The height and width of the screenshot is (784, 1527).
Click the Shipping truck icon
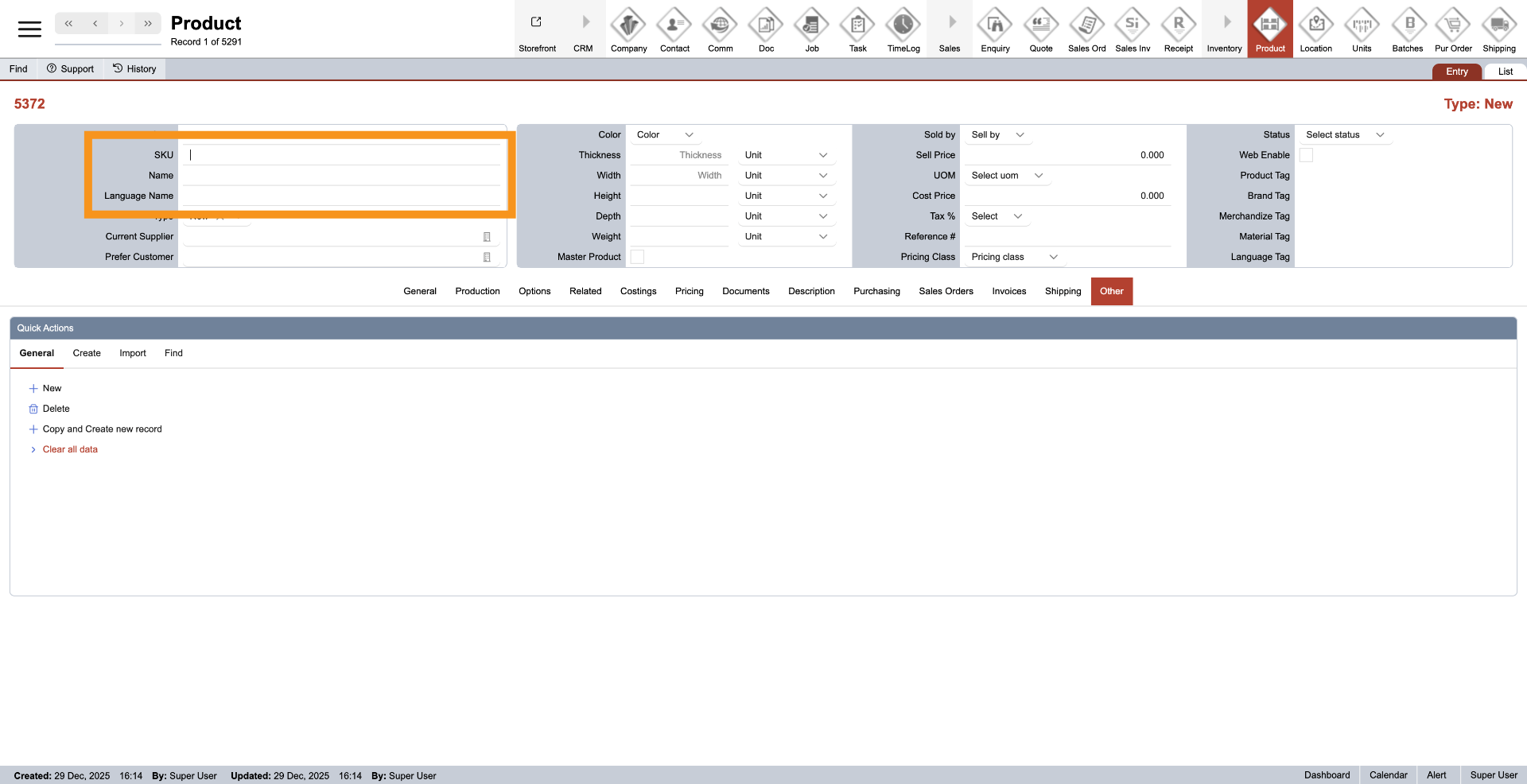coord(1498,25)
